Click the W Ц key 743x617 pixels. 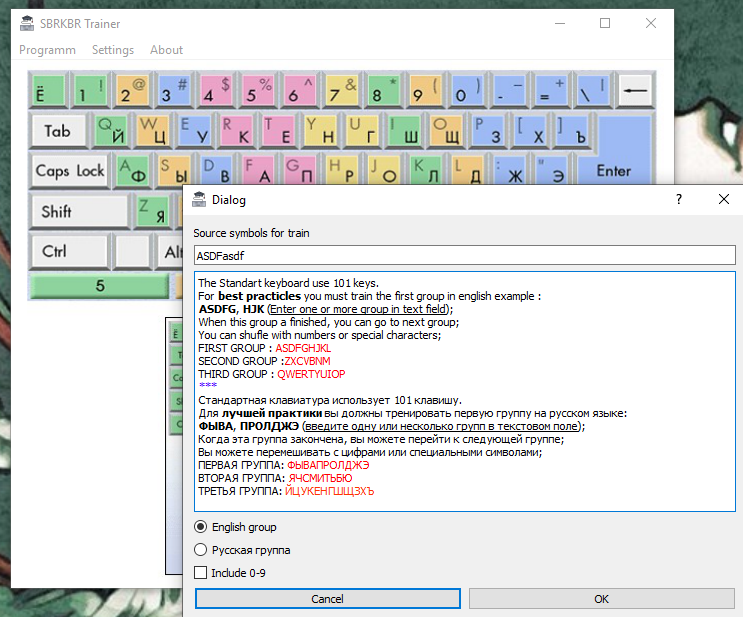coord(153,130)
